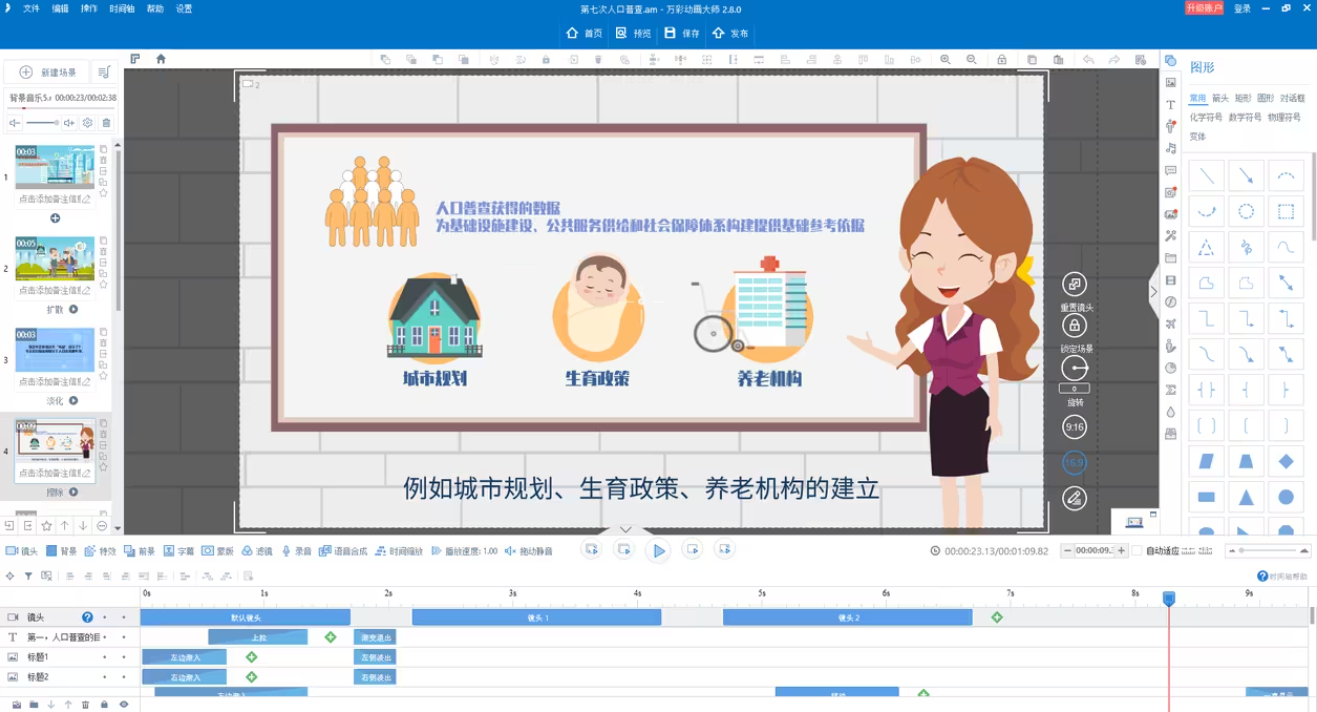Toggle layer visibility eye icon at timeline bottom
1317x712 pixels.
[124, 704]
